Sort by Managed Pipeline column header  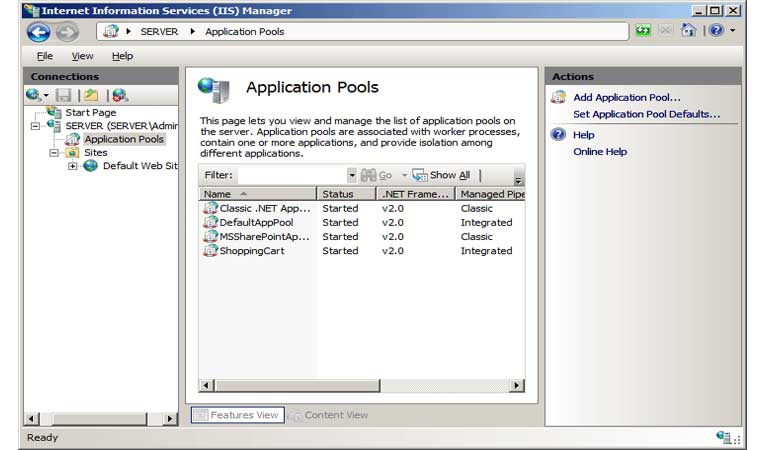(491, 194)
